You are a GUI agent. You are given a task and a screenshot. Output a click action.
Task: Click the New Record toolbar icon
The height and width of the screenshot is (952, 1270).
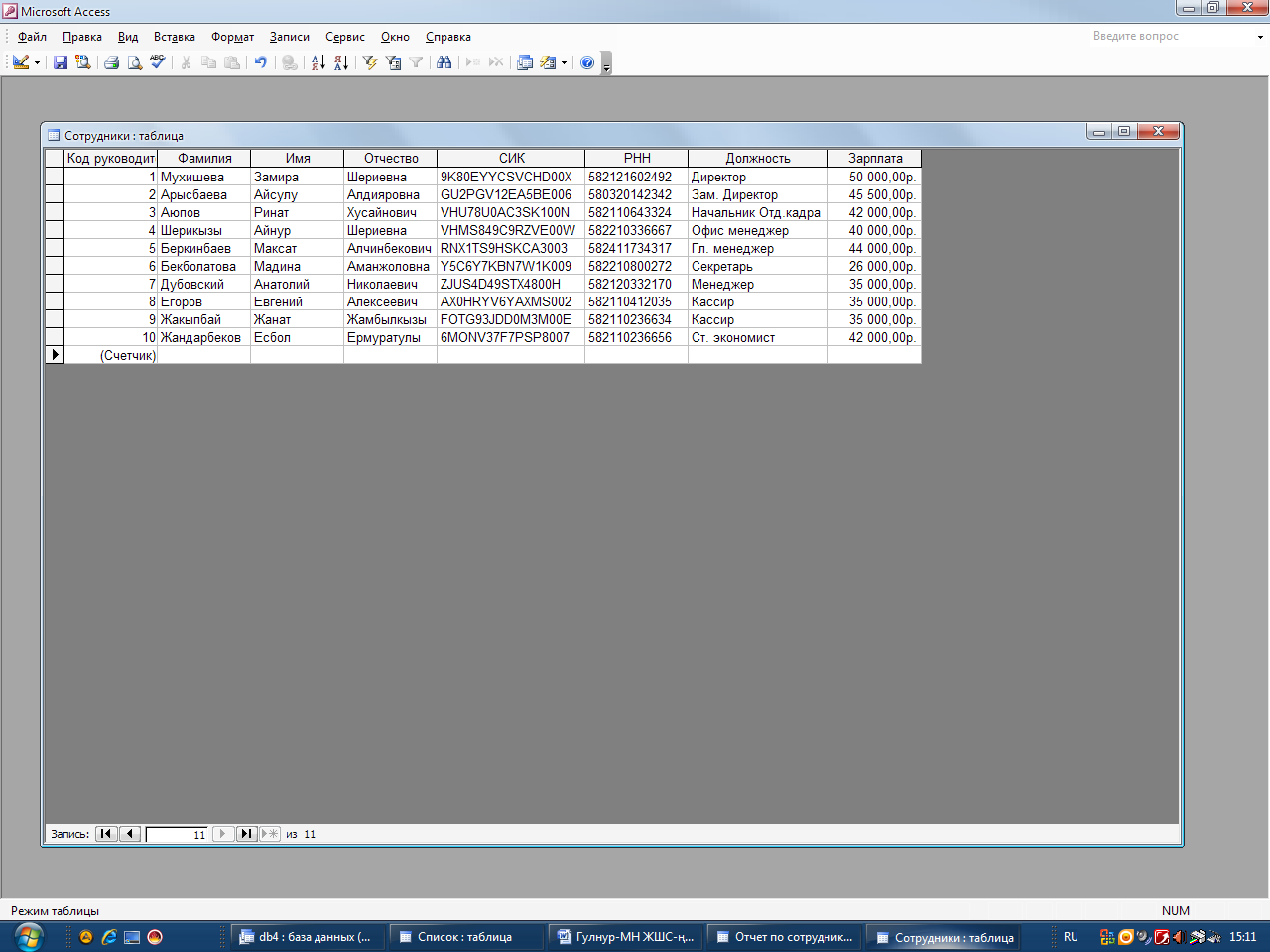click(472, 62)
